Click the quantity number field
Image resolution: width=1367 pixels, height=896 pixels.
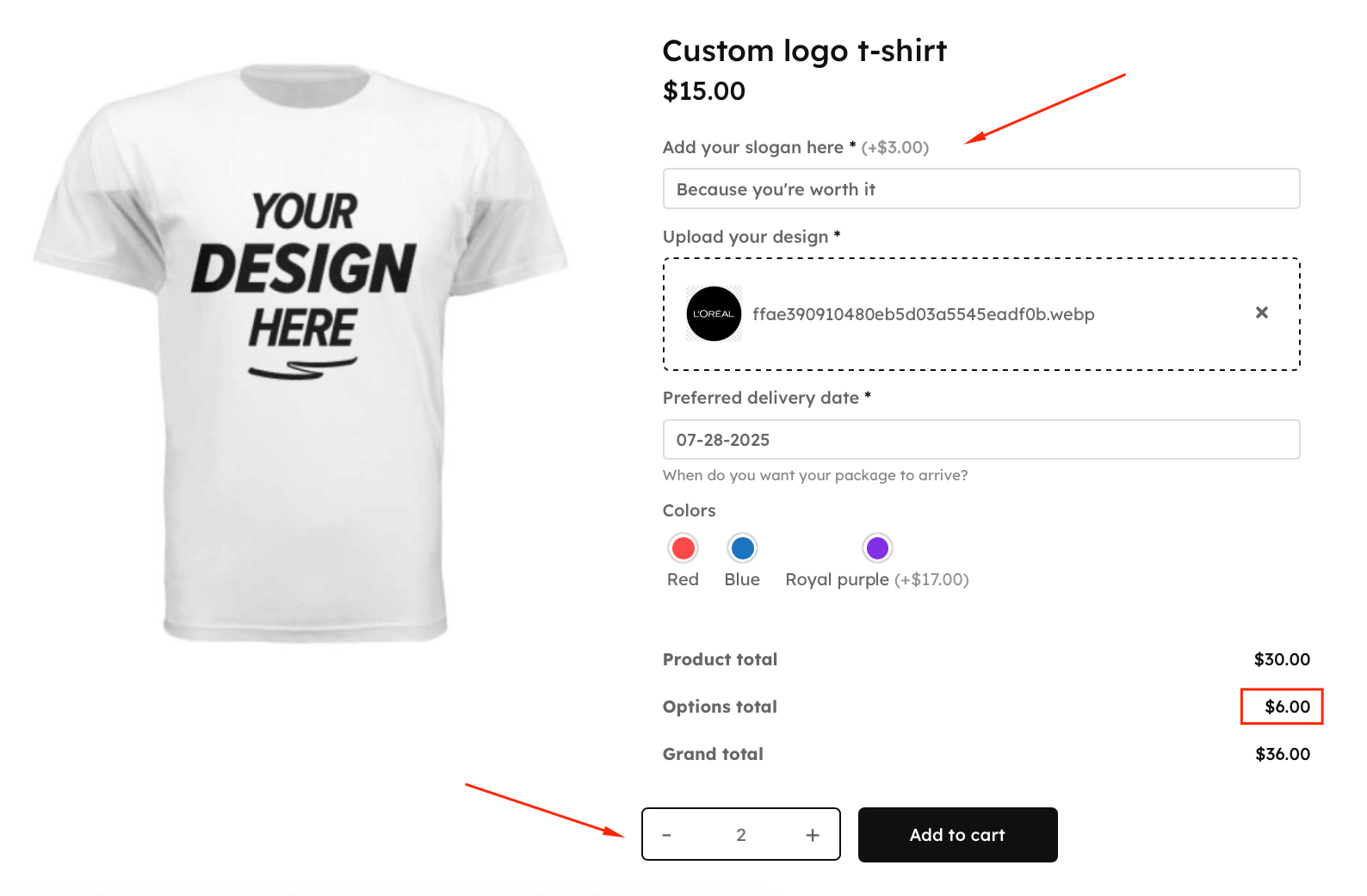[x=740, y=835]
